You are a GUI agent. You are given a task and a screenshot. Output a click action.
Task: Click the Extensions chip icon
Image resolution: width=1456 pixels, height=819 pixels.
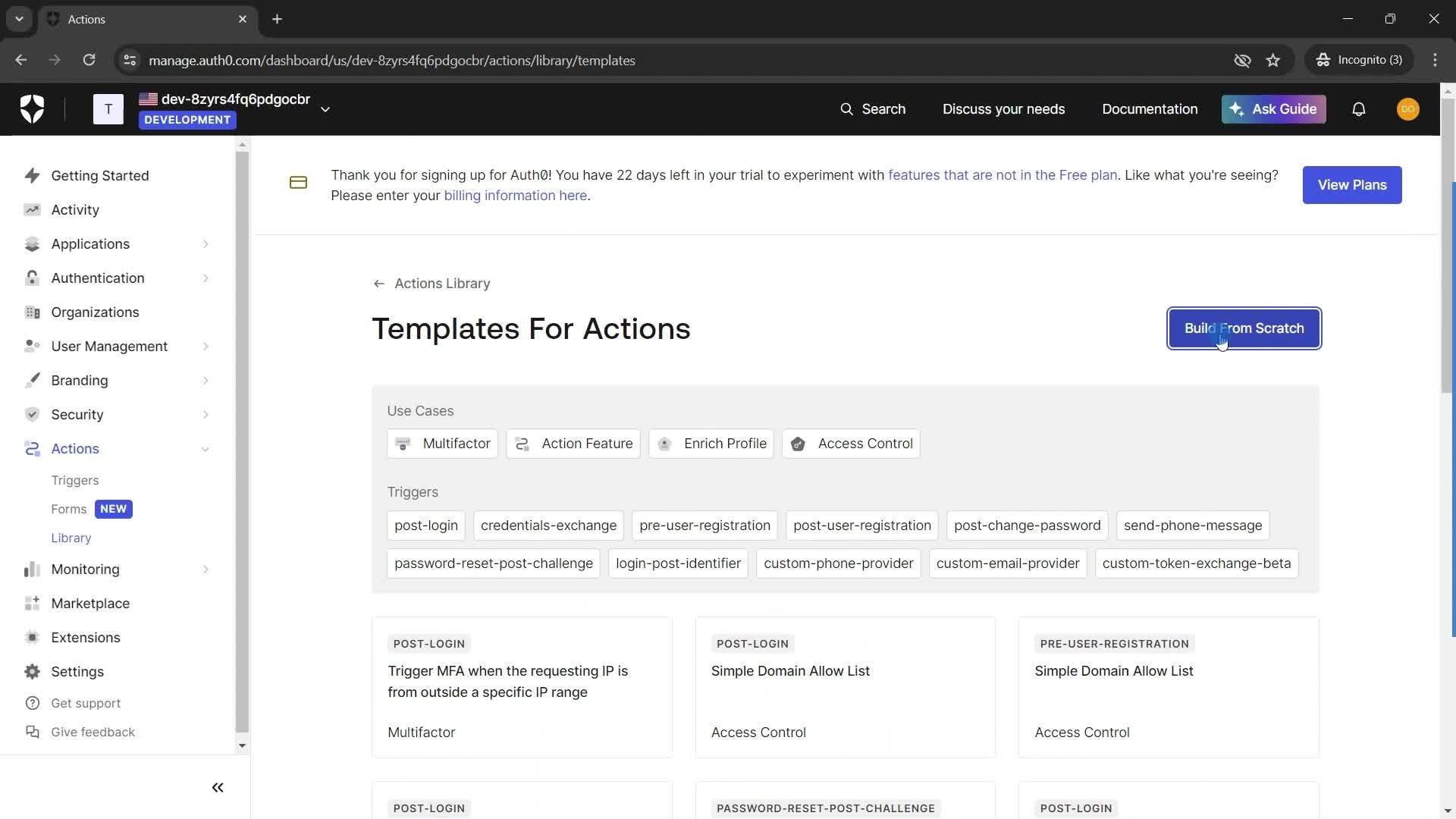pyautogui.click(x=32, y=638)
